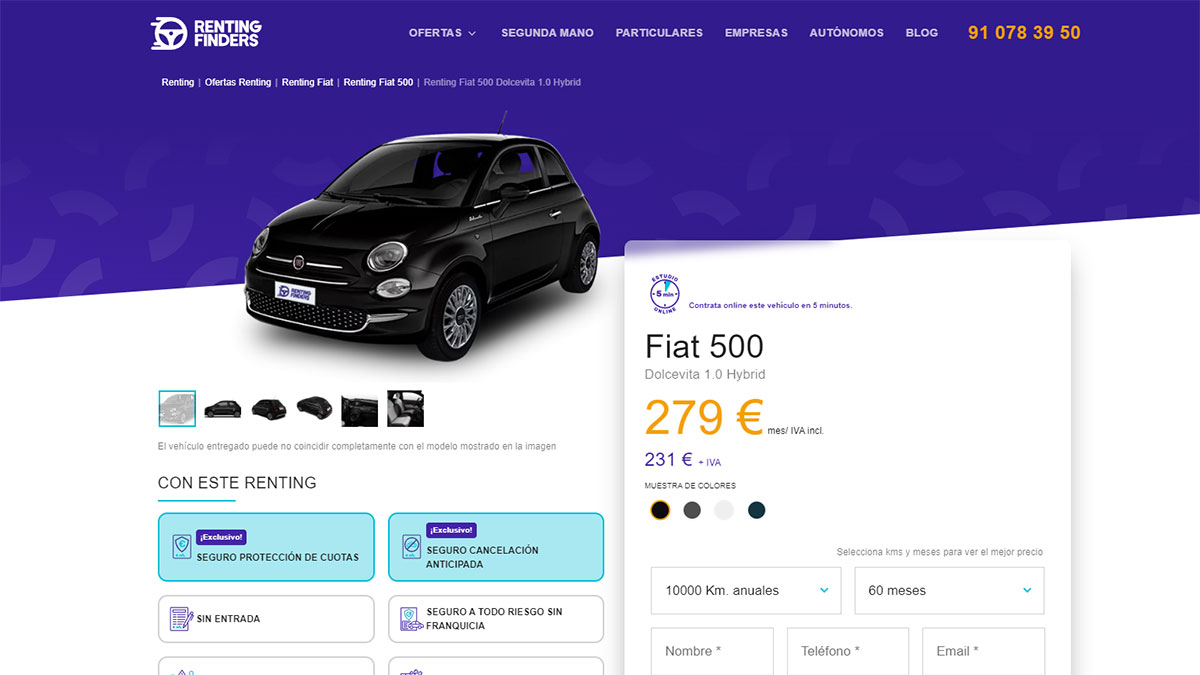Click the Nombre input field
1200x675 pixels.
712,651
